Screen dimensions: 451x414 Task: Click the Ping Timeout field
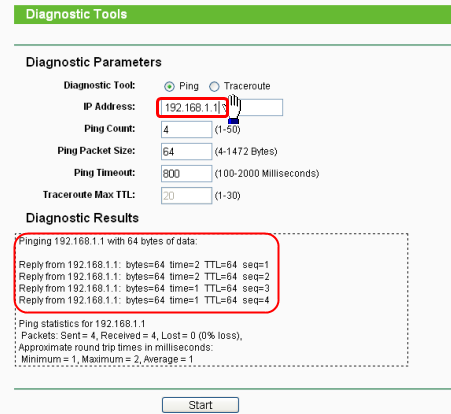(x=186, y=173)
